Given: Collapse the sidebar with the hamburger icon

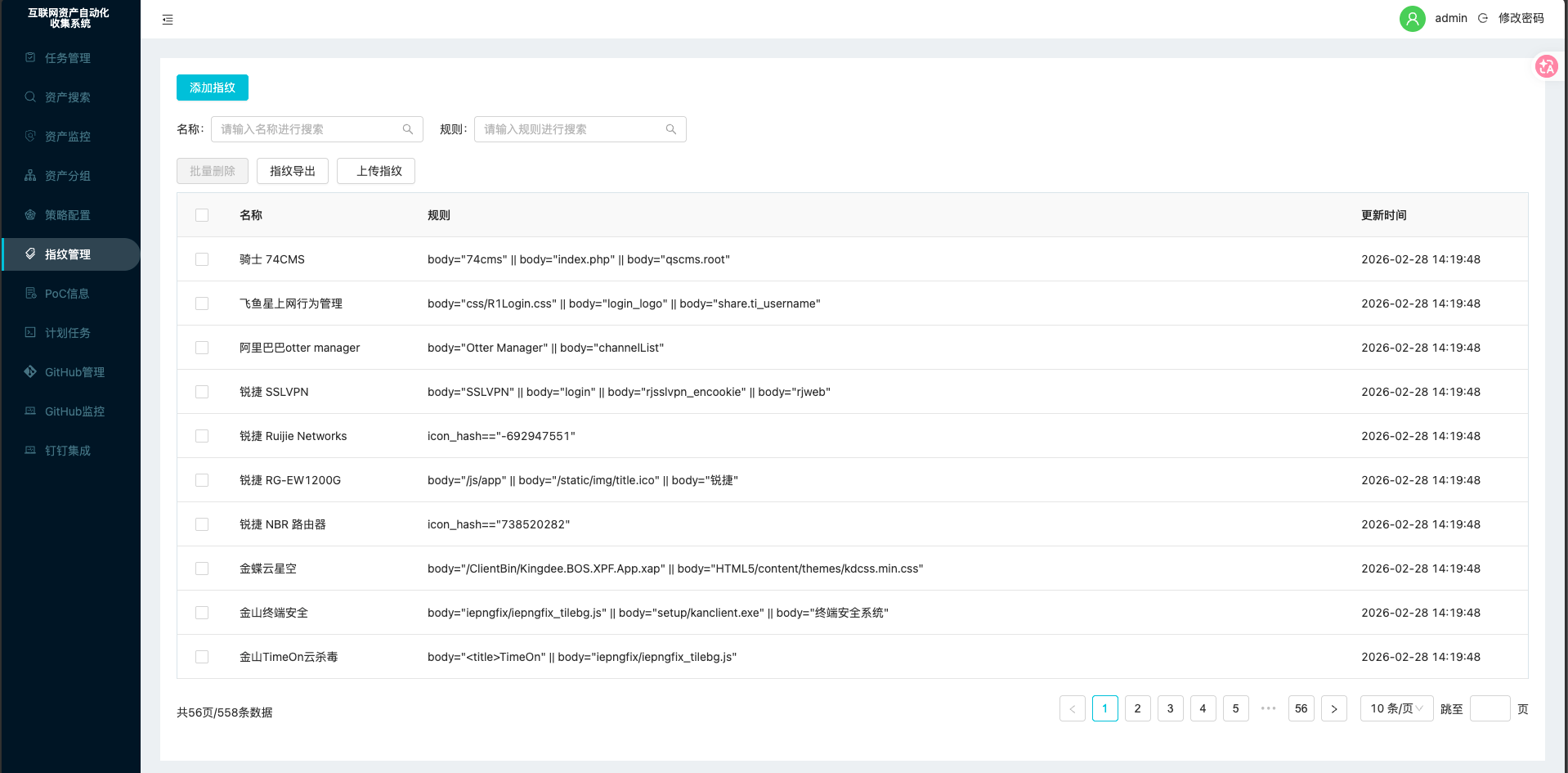Looking at the screenshot, I should click(x=168, y=20).
